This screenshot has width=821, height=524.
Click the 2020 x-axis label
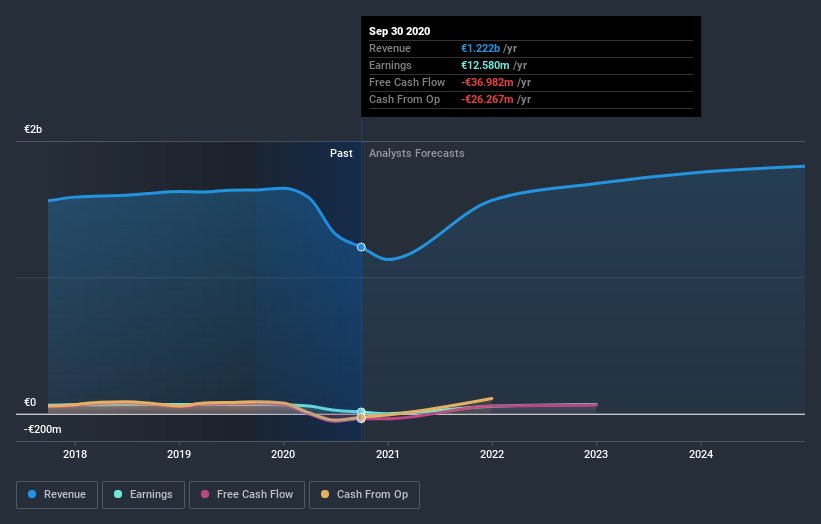coord(283,454)
